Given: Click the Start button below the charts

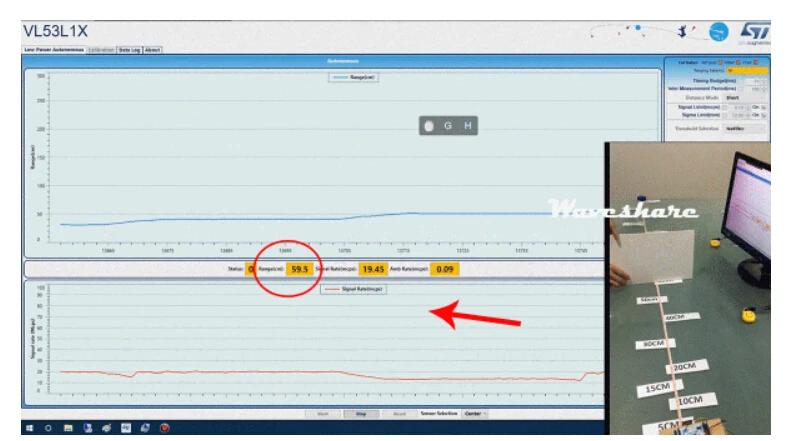Looking at the screenshot, I should 323,414.
